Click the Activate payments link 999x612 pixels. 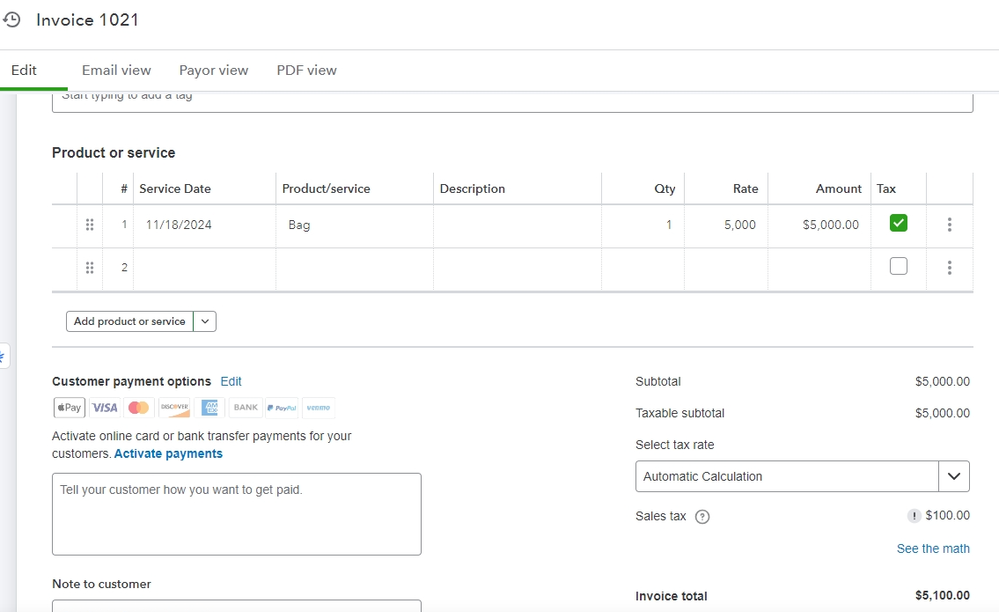pyautogui.click(x=168, y=454)
